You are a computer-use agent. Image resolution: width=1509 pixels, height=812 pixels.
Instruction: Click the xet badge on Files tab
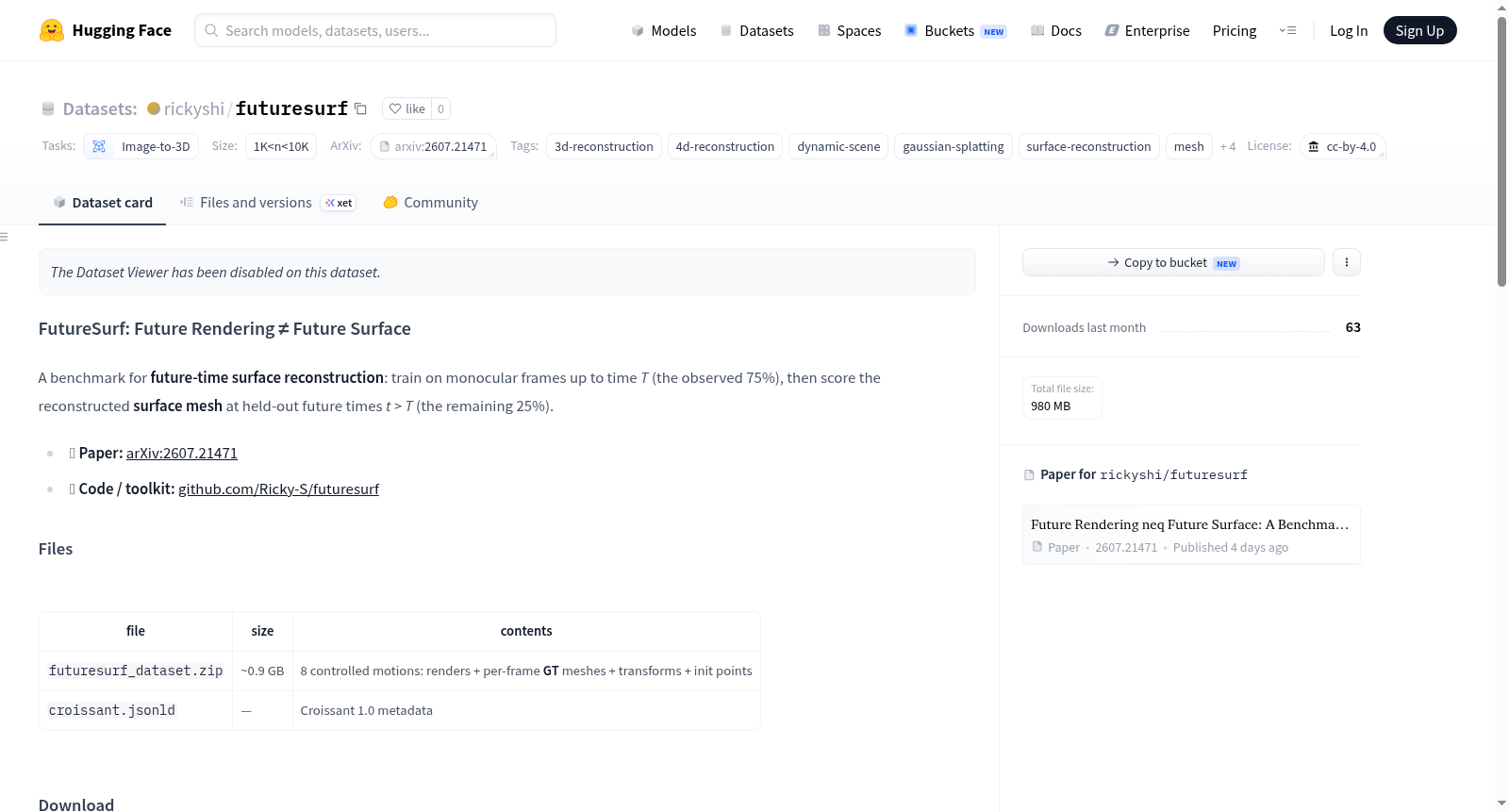[x=339, y=203]
